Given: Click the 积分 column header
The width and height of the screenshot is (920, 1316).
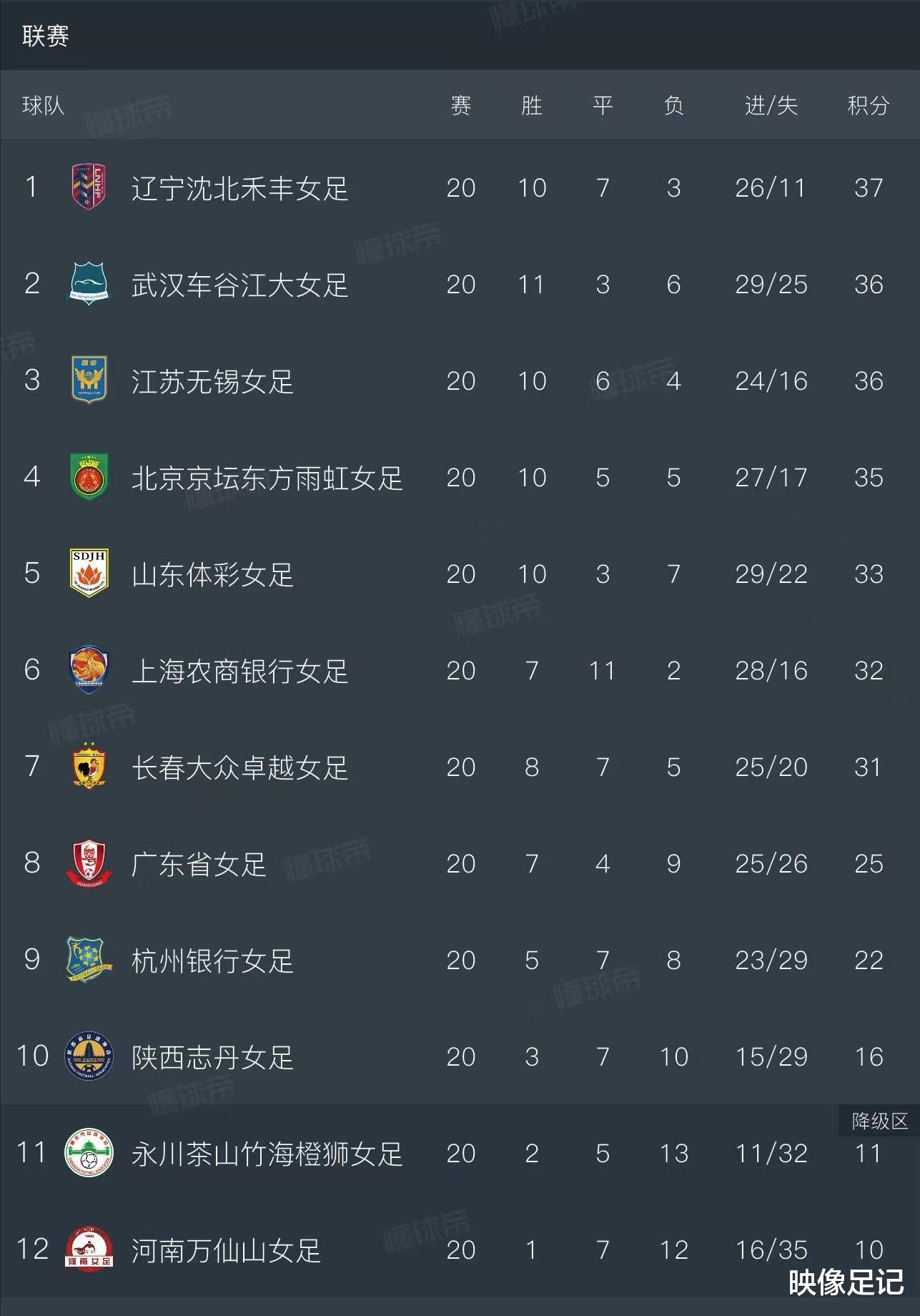Looking at the screenshot, I should point(868,106).
